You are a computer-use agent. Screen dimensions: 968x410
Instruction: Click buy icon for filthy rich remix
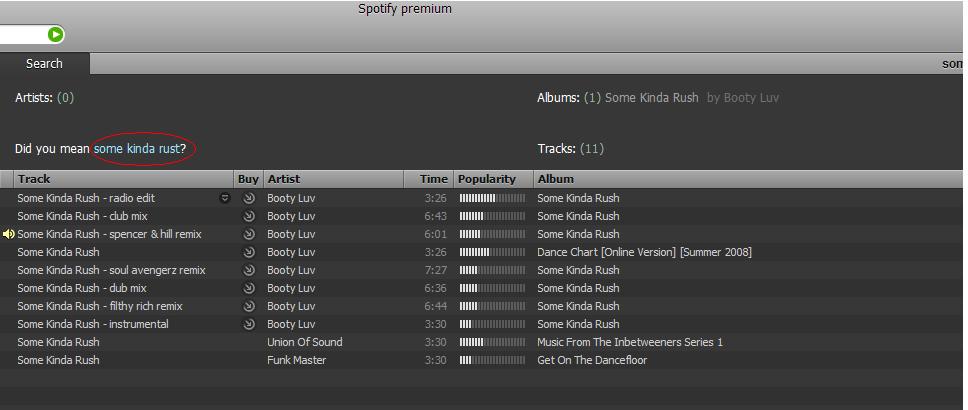[249, 306]
